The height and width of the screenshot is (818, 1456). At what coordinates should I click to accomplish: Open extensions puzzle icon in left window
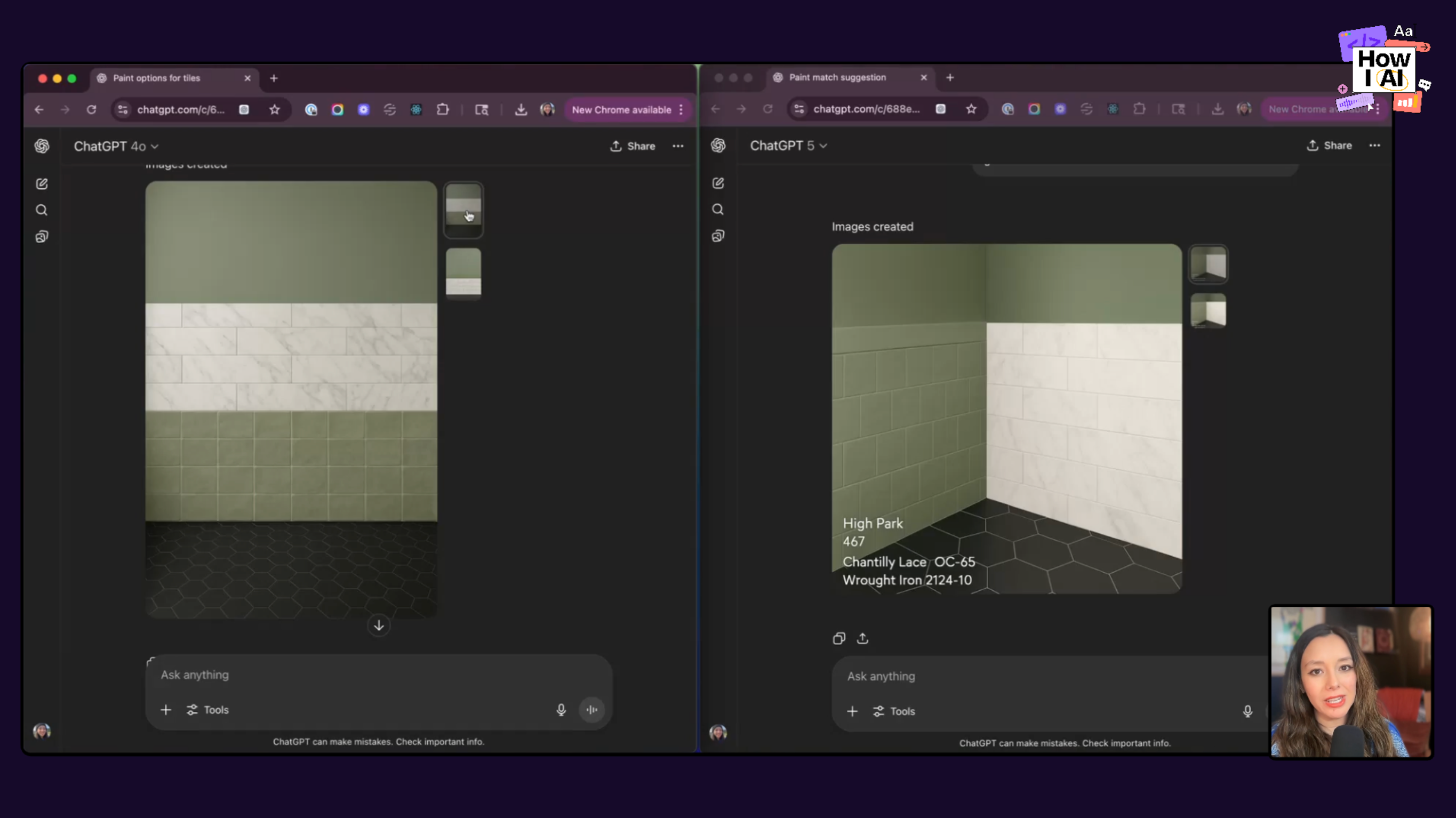[443, 110]
